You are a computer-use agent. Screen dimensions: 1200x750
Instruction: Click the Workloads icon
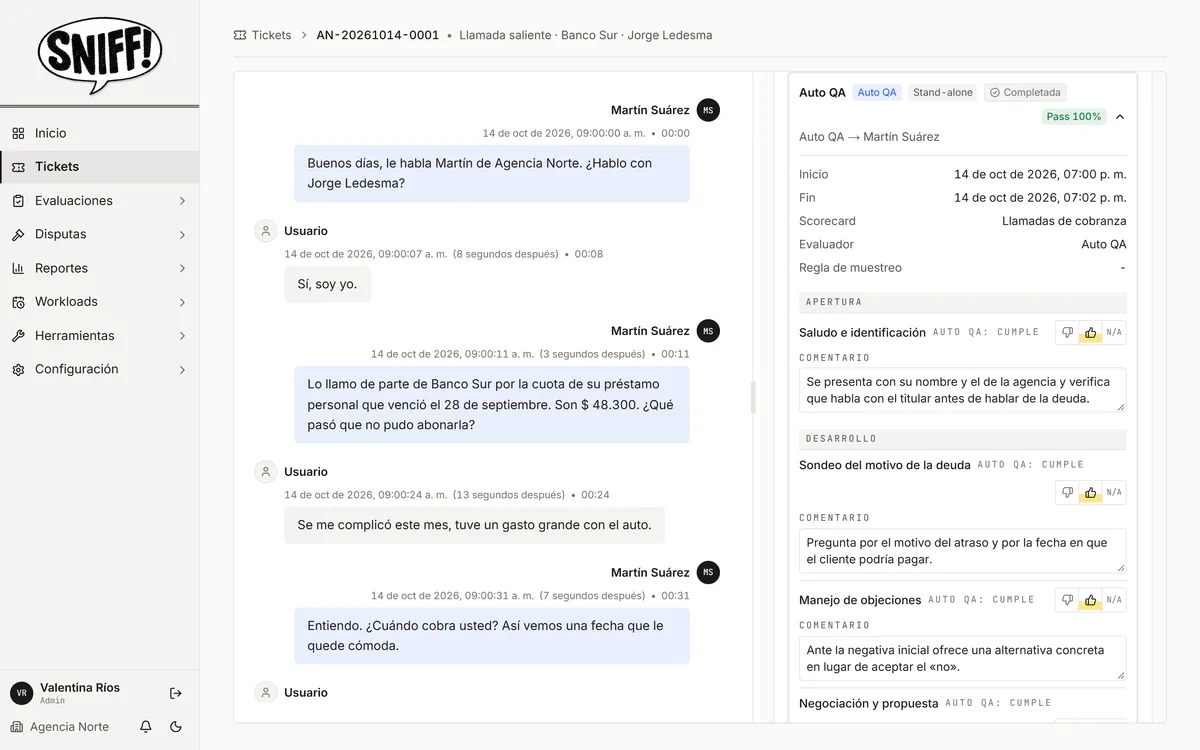click(18, 302)
